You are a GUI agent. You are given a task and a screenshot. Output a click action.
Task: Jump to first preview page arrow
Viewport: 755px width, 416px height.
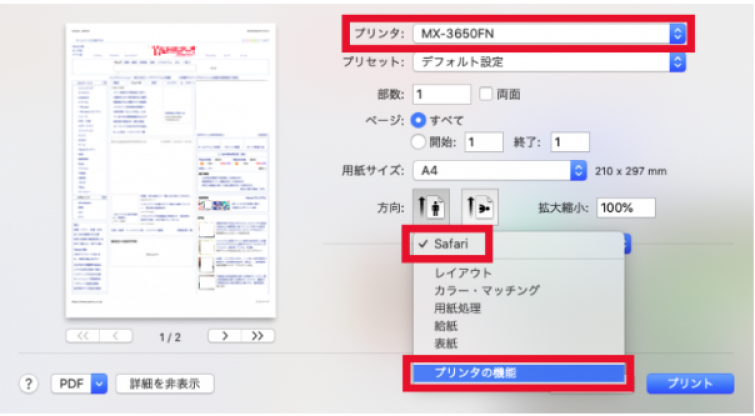(83, 336)
